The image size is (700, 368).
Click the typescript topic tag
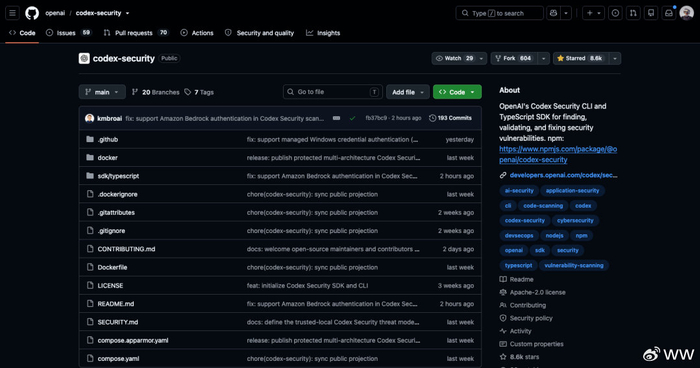click(x=518, y=265)
